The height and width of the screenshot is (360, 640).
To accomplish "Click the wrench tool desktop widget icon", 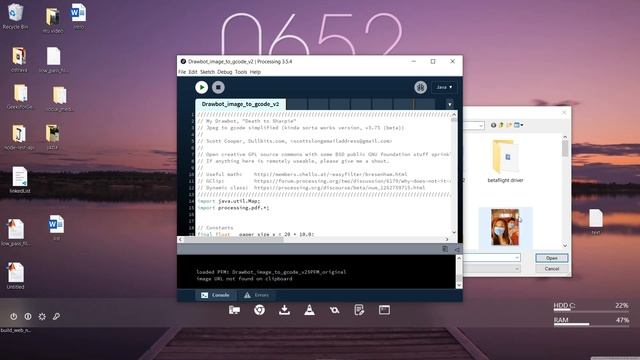I will click(x=56, y=316).
